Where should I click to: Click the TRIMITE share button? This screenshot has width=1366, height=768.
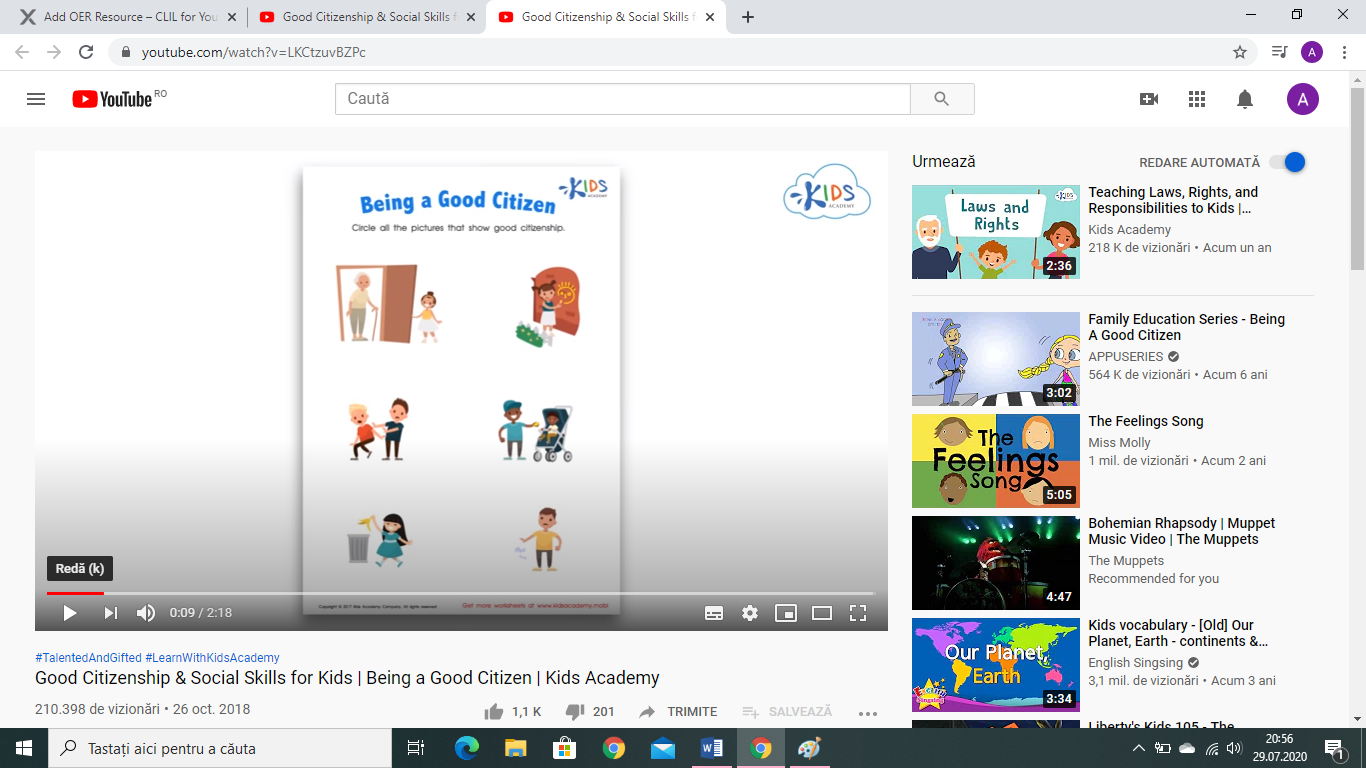click(678, 712)
